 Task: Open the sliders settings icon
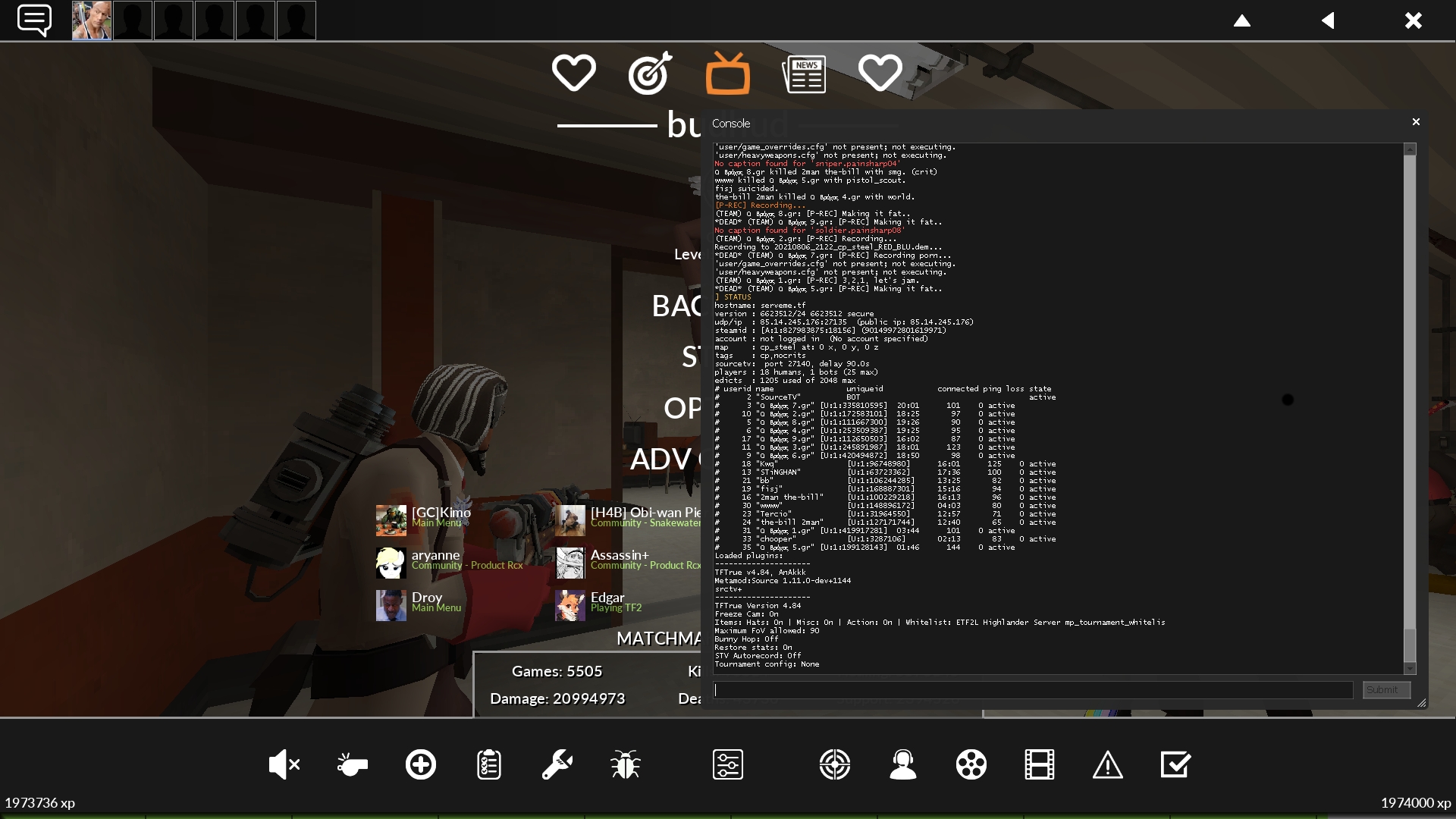click(728, 764)
